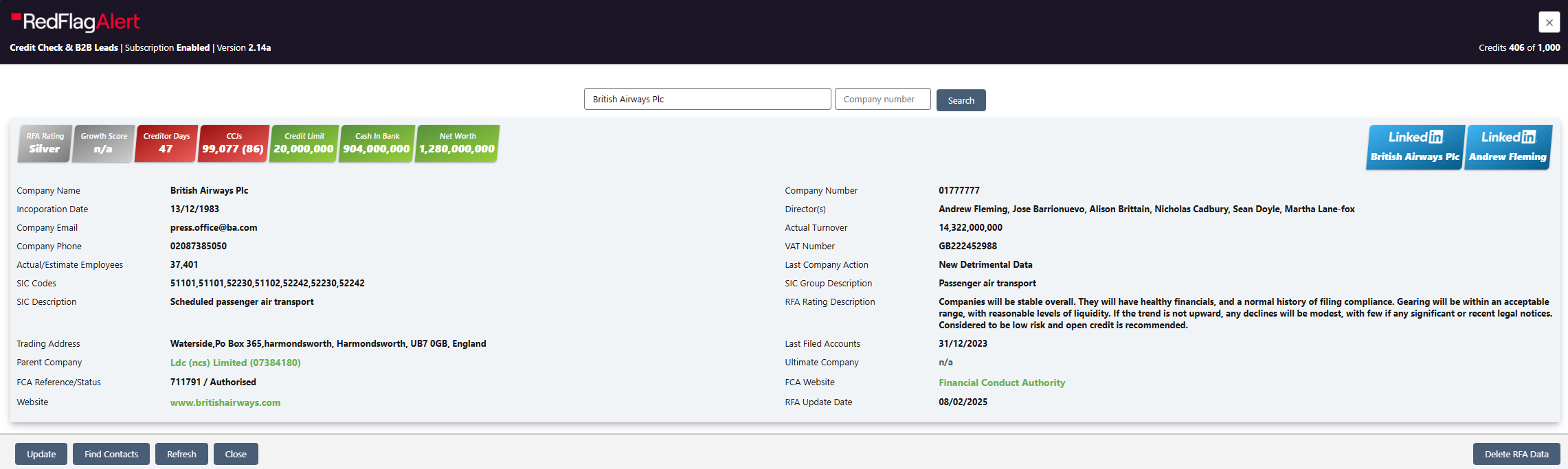Image resolution: width=1568 pixels, height=469 pixels.
Task: Close the panel with the X button
Action: click(1549, 22)
